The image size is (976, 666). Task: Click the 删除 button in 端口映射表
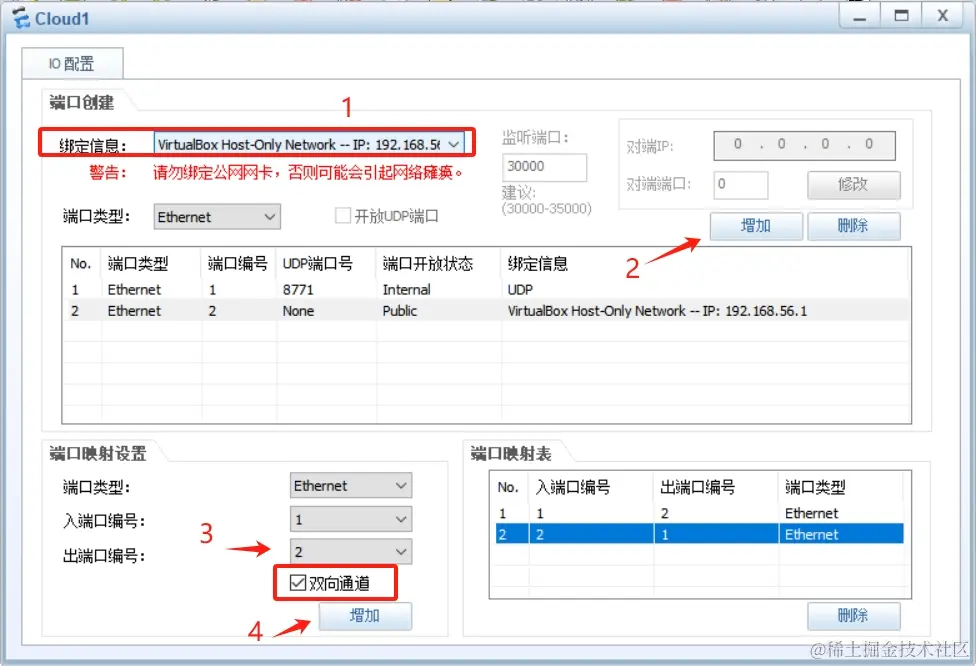click(x=853, y=616)
